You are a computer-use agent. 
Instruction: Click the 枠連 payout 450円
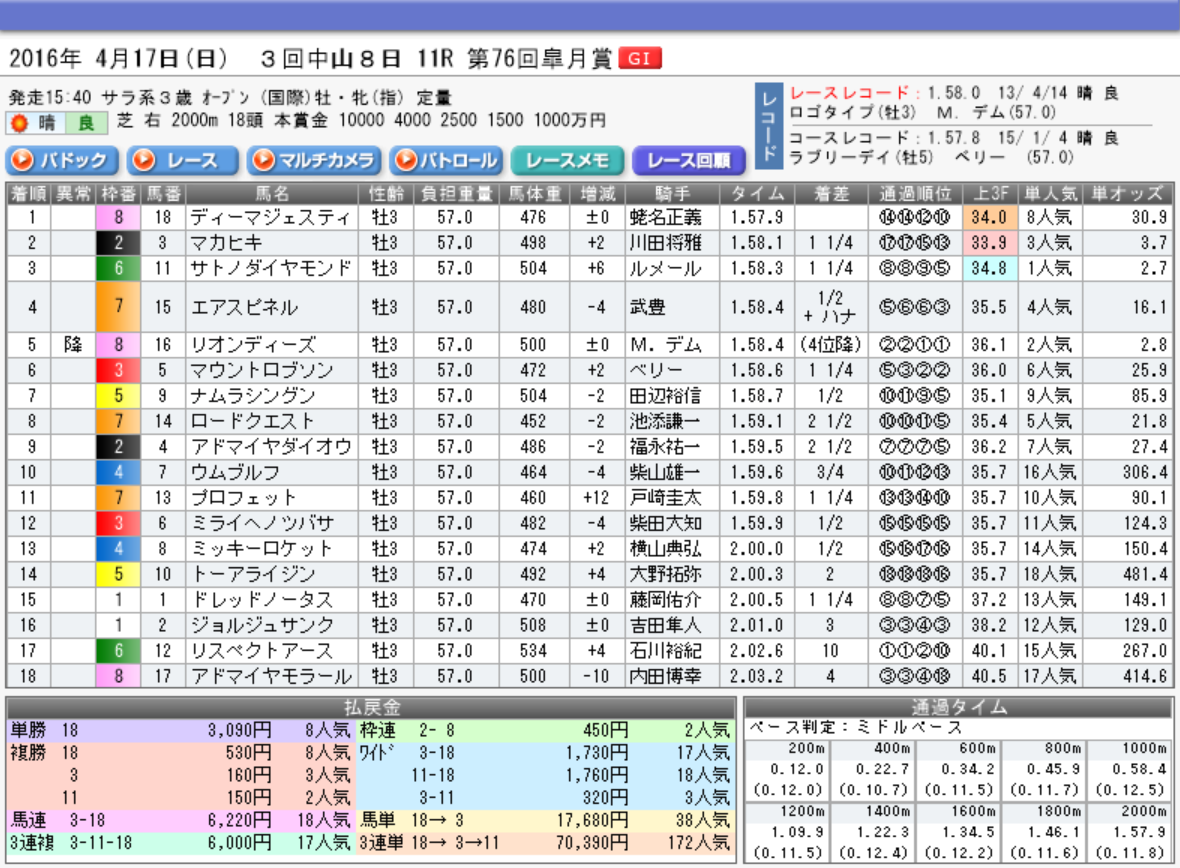point(605,730)
